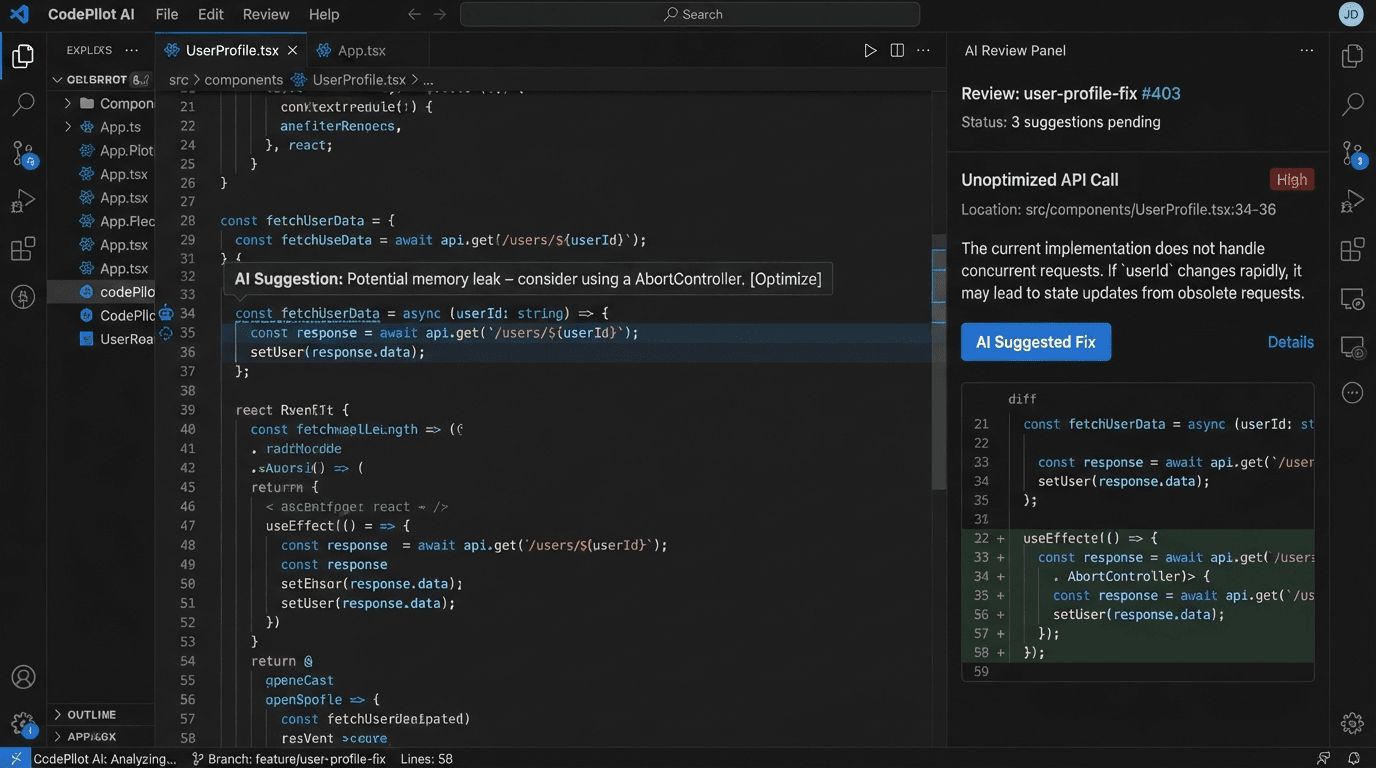
Task: Open AI Review Panel more actions ellipsis
Action: [x=1306, y=50]
